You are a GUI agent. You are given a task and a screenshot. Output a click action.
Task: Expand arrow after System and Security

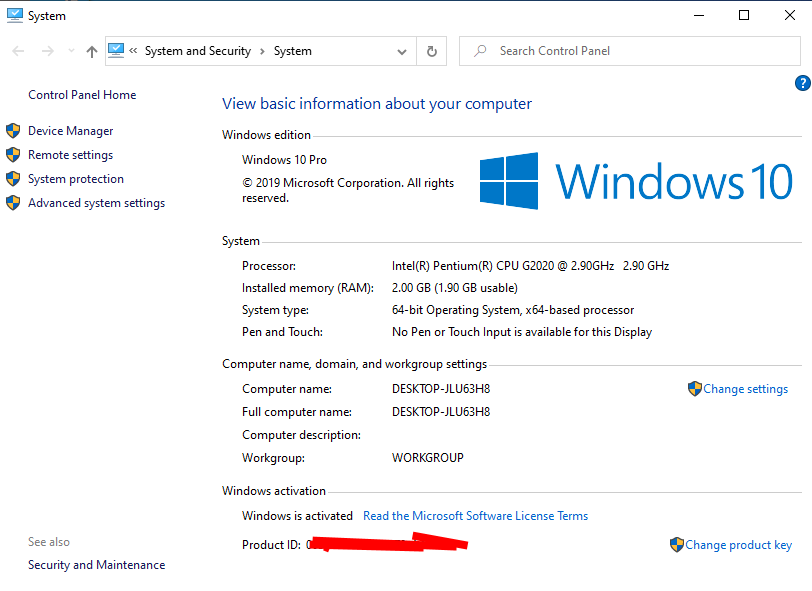coord(263,51)
